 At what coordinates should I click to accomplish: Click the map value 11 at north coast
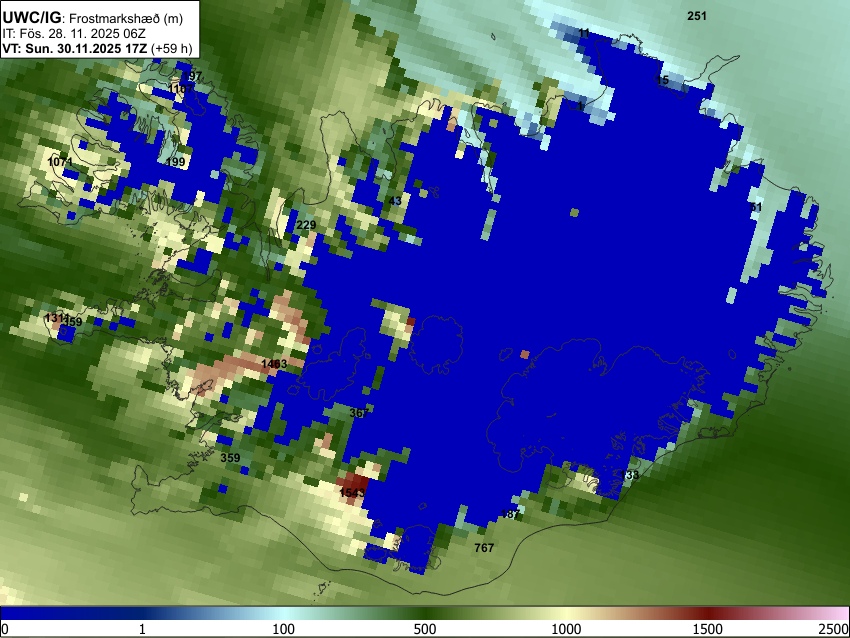(584, 33)
